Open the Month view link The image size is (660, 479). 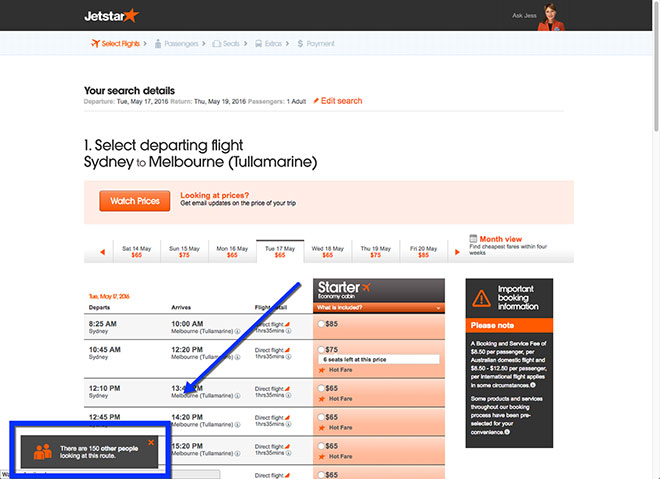coord(500,239)
